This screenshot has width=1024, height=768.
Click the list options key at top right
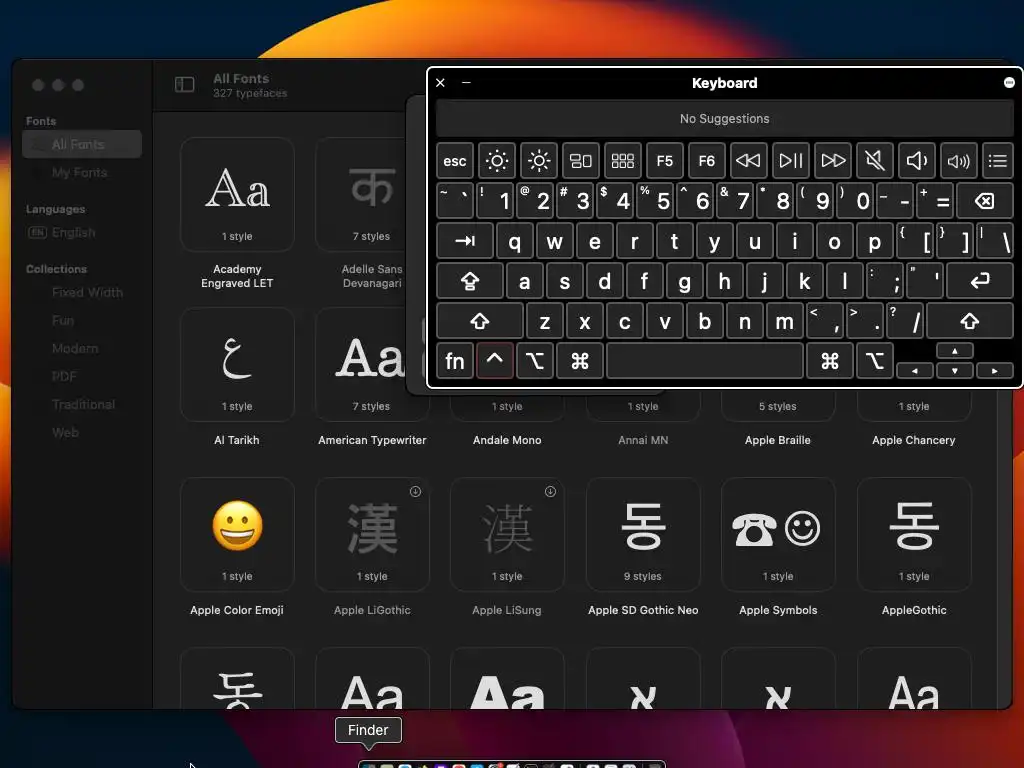coord(997,161)
